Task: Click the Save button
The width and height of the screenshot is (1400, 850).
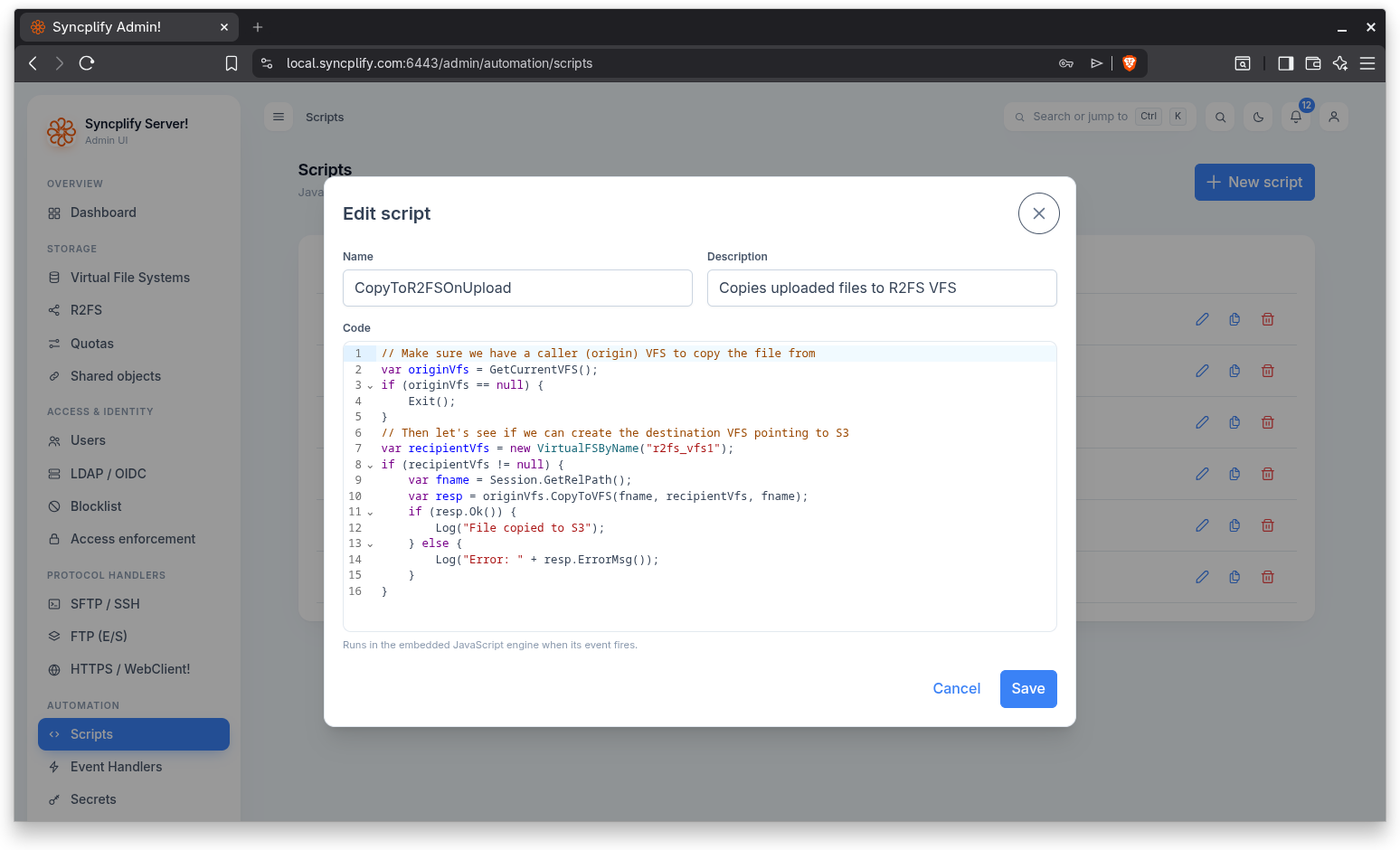Action: pos(1028,689)
